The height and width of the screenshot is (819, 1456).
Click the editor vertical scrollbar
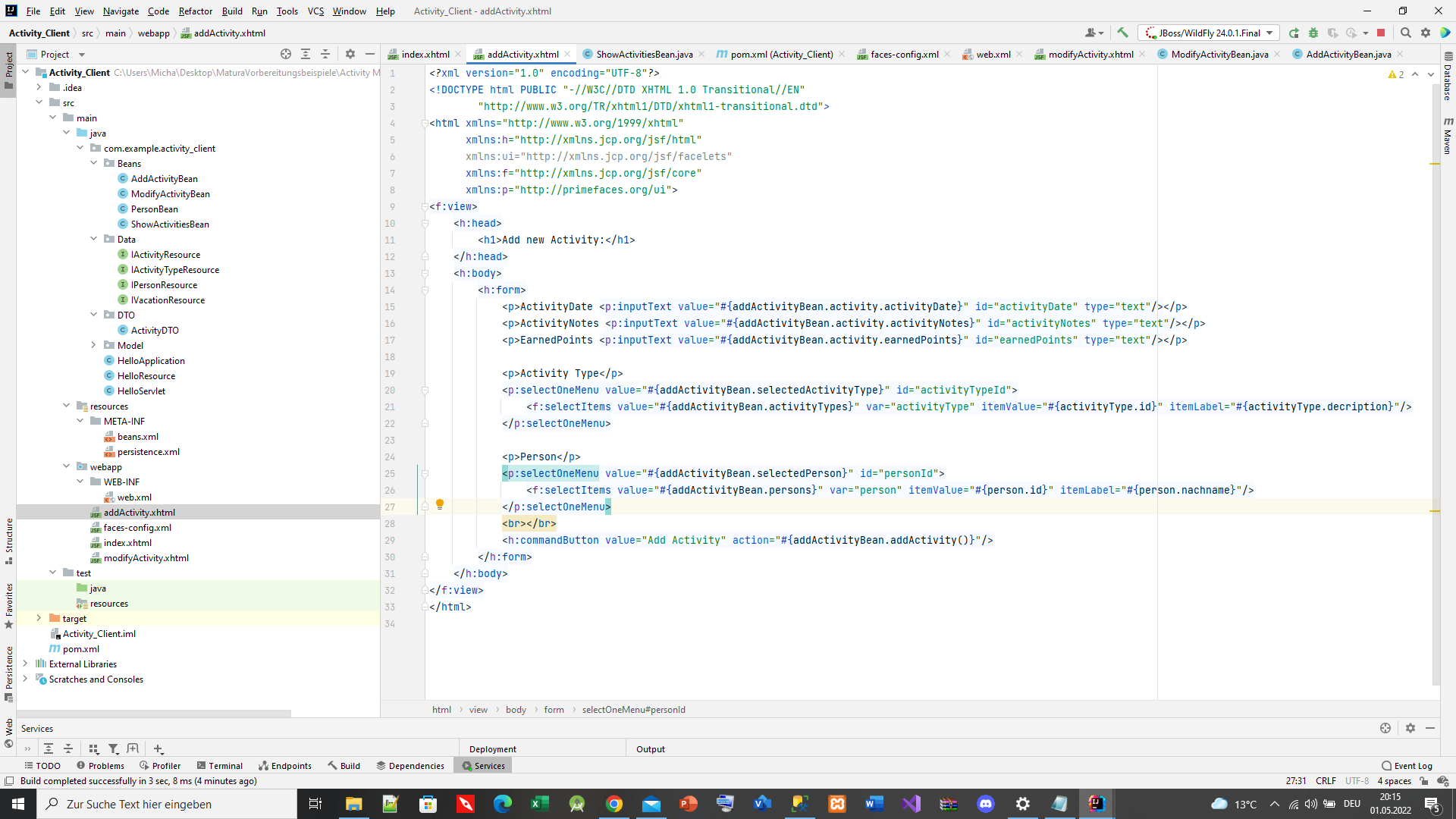(1435, 379)
